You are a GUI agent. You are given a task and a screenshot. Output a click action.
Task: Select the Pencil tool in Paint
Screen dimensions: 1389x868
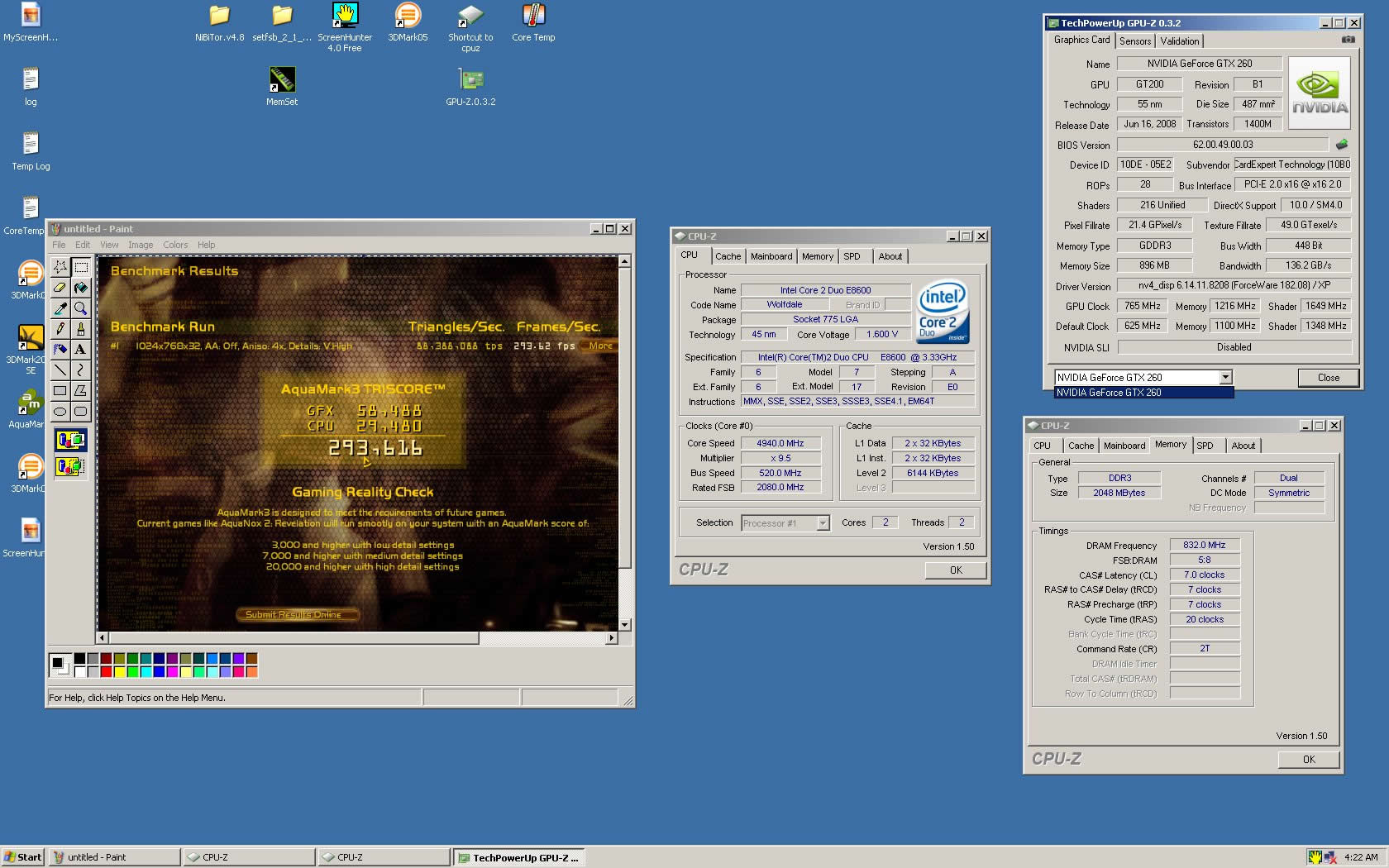point(60,329)
